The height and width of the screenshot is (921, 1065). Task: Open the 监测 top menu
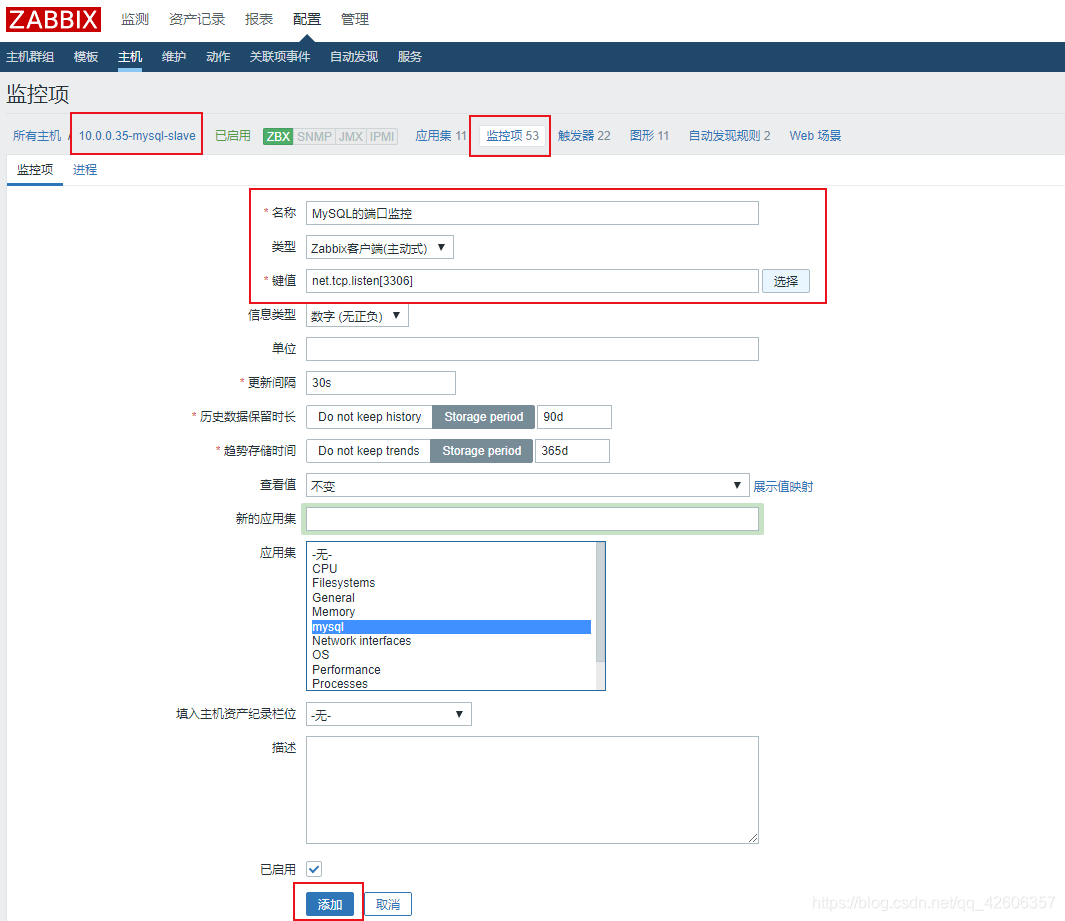134,19
